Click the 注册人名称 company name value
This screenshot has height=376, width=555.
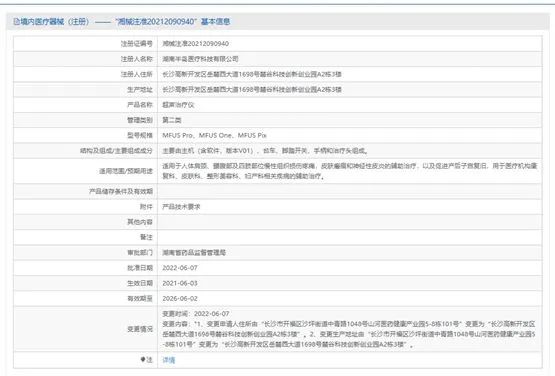[200, 59]
